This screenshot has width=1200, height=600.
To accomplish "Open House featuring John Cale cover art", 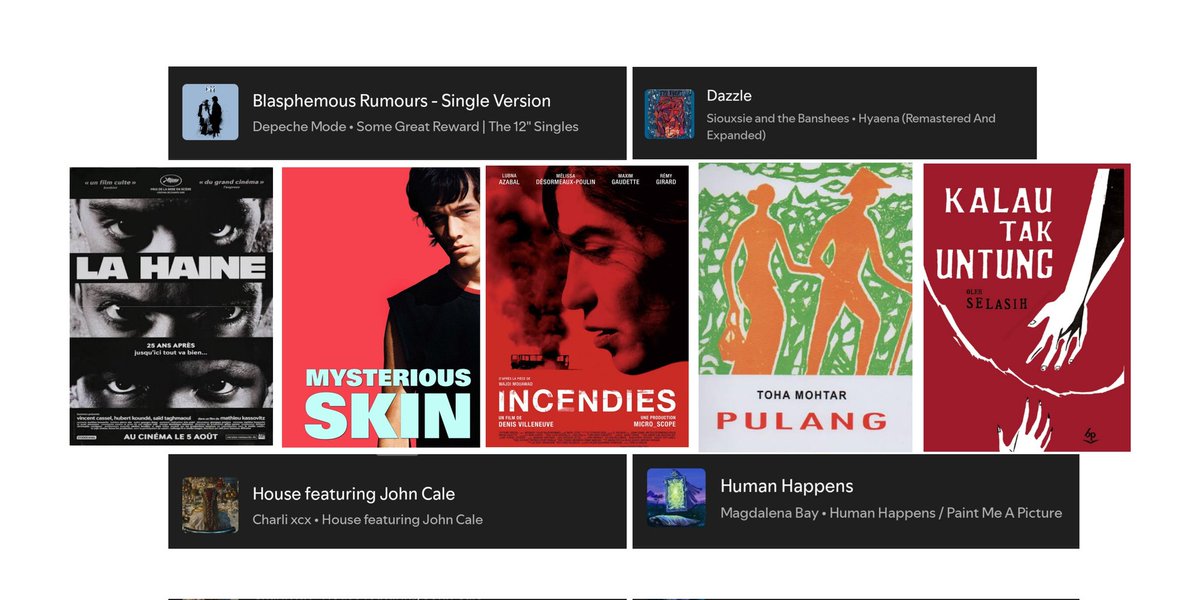I will pyautogui.click(x=210, y=505).
